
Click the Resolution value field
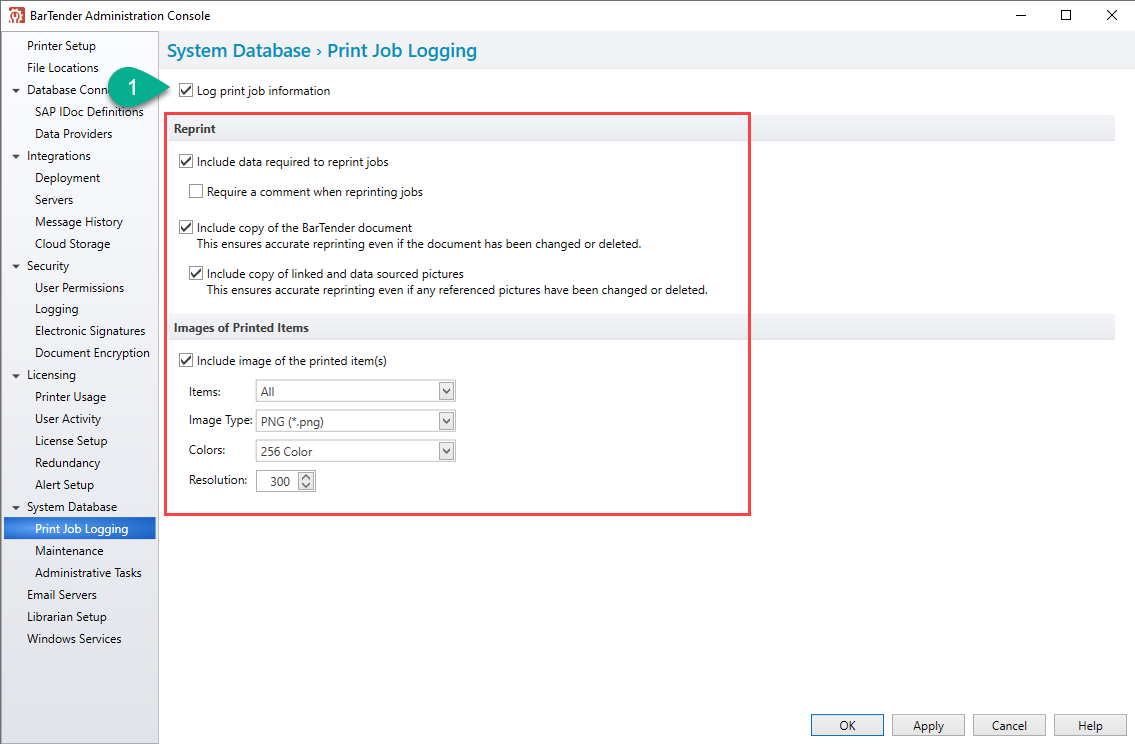click(x=278, y=481)
